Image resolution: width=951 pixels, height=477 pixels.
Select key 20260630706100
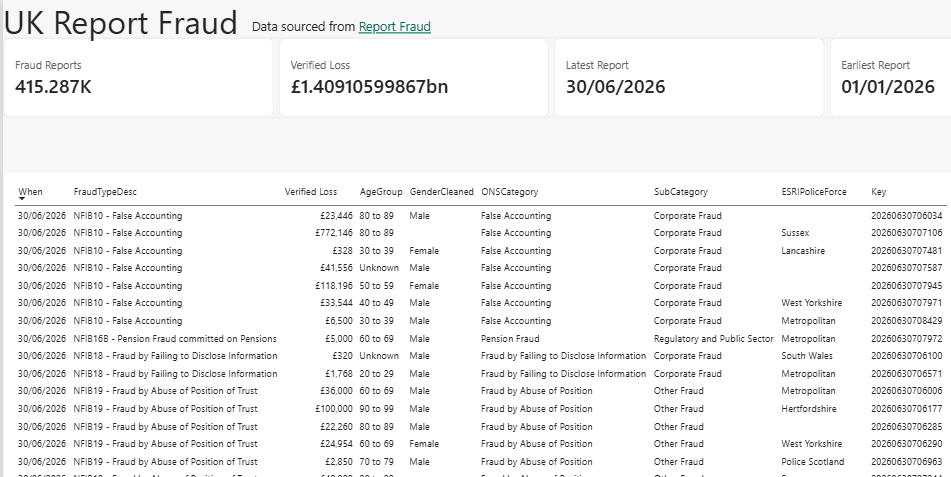pyautogui.click(x=907, y=356)
